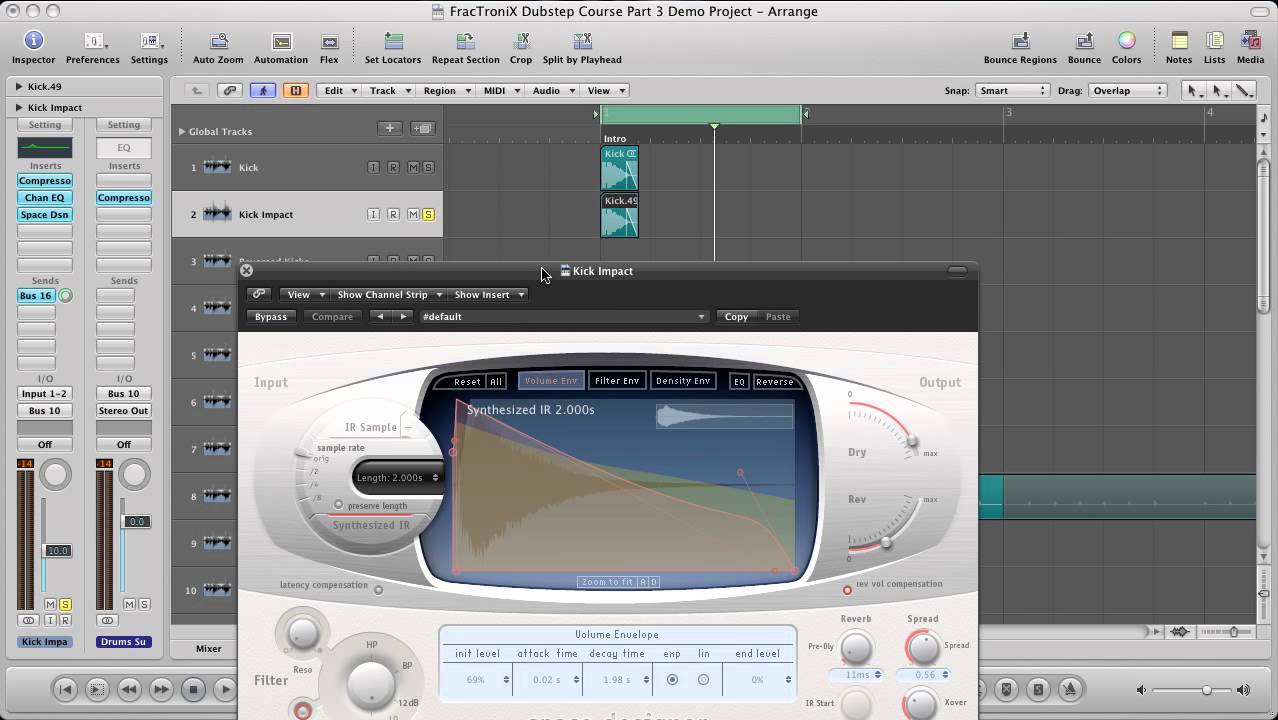Open the Audio menu in Arrange
Screen dimensions: 1278x720
coord(553,90)
